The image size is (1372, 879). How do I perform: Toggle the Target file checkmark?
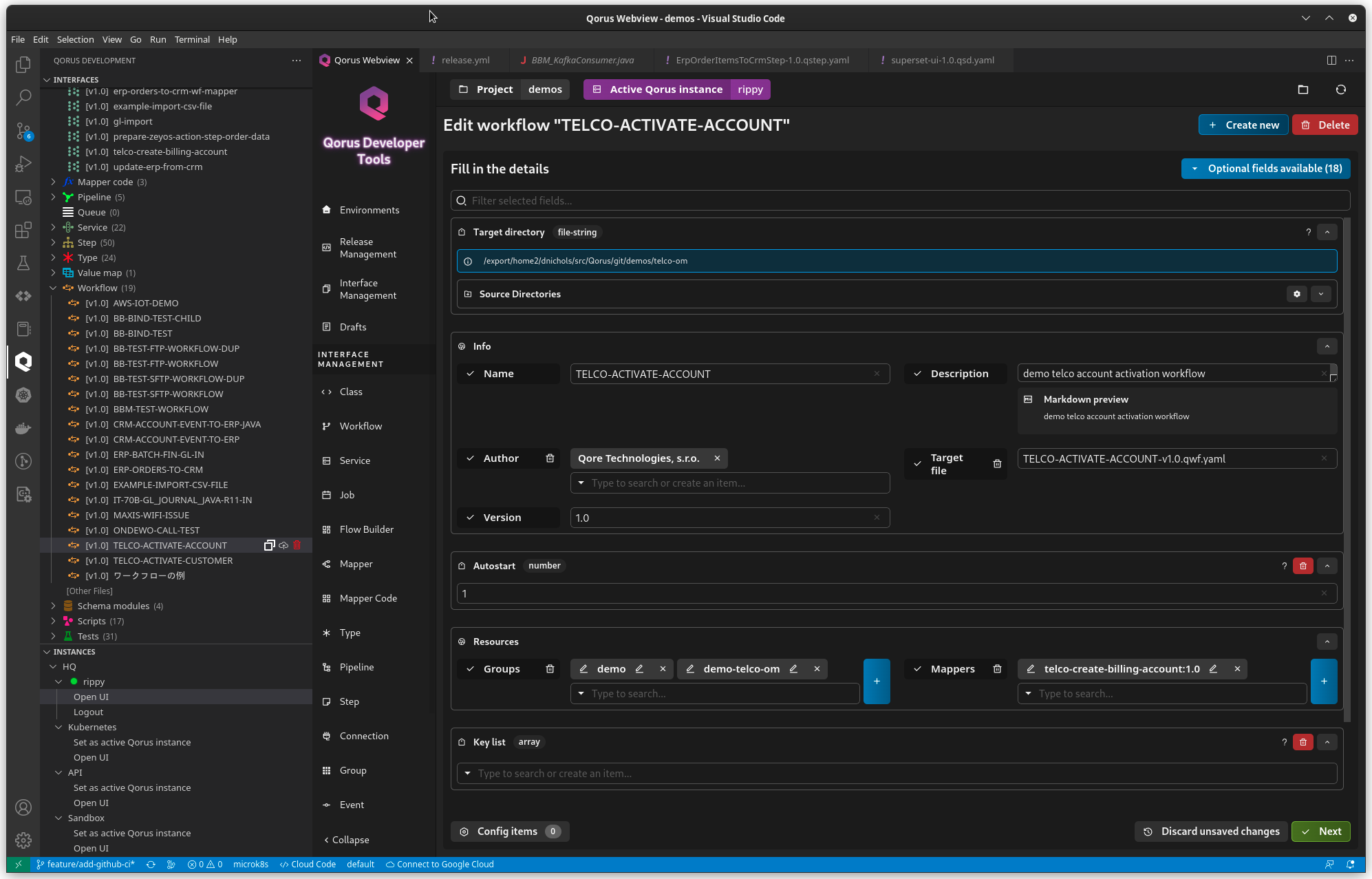coord(918,464)
